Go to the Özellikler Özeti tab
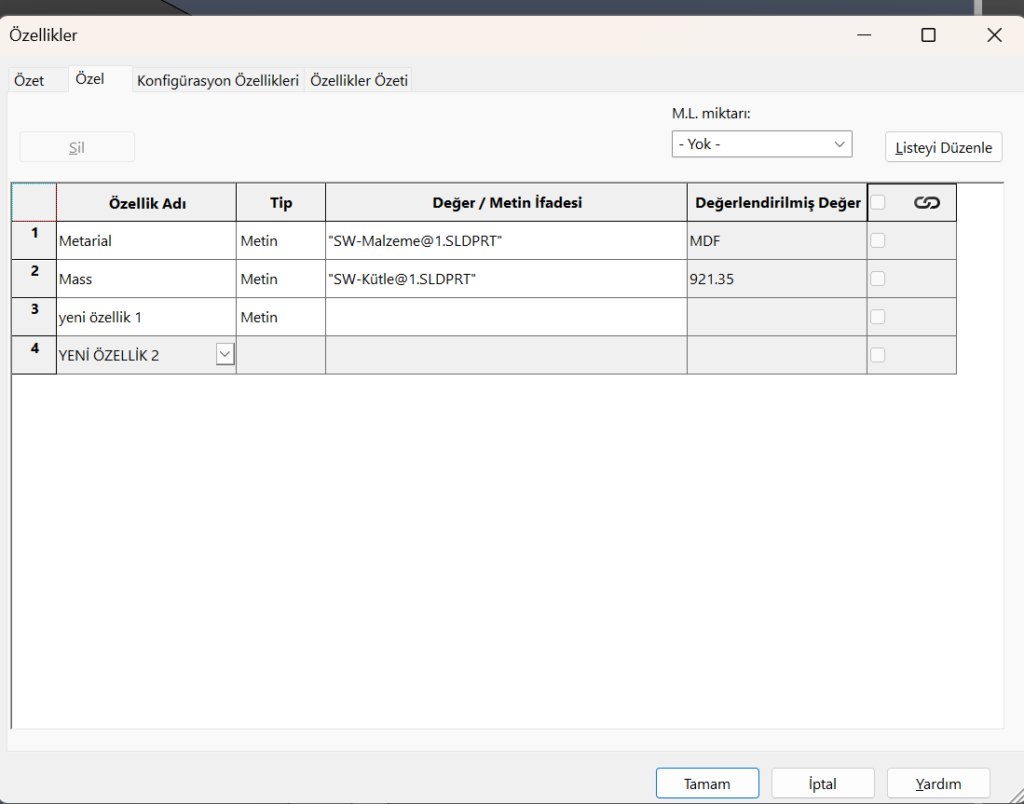Screen dimensions: 1024x804 click(359, 81)
